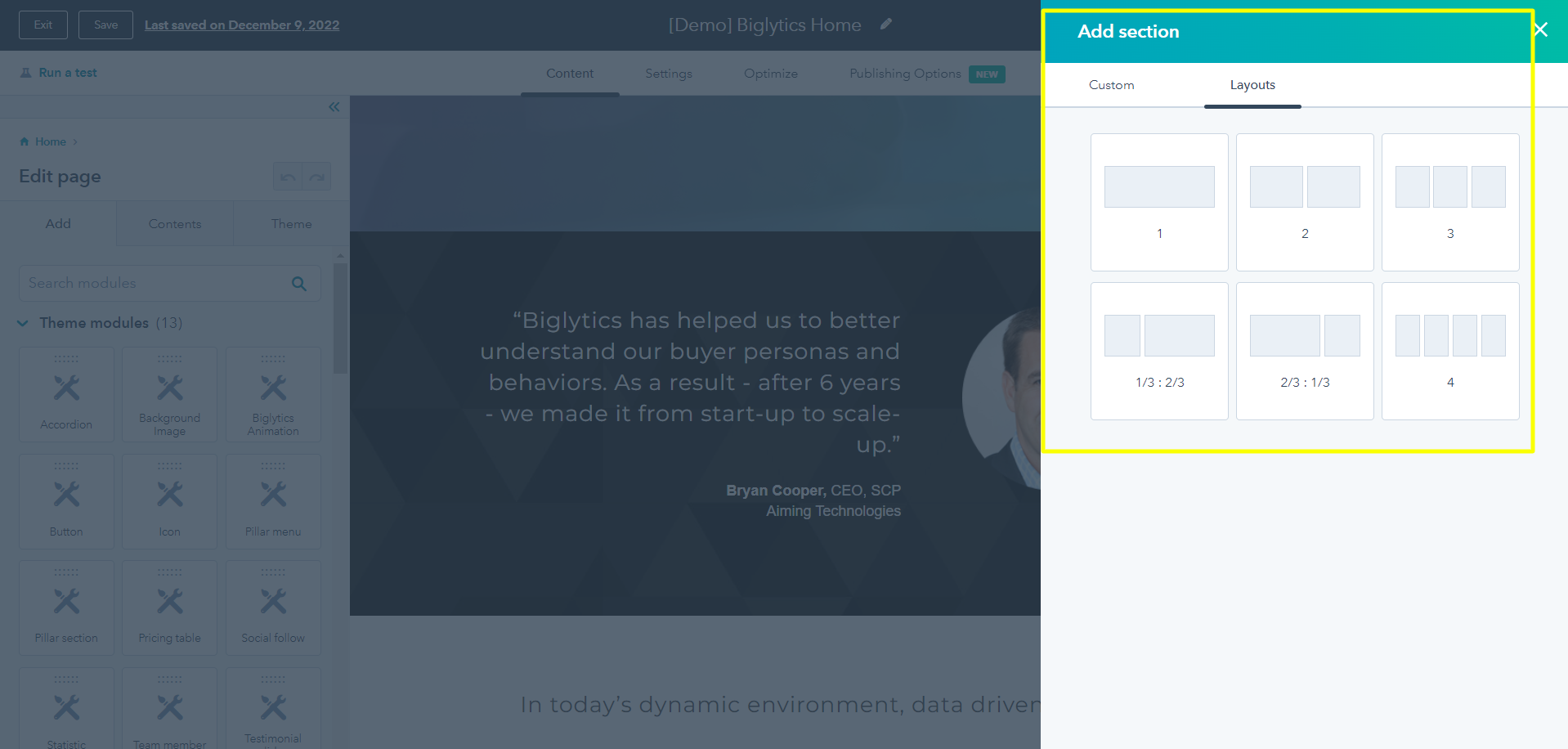The height and width of the screenshot is (749, 1568).
Task: Click the Save button
Action: click(105, 25)
